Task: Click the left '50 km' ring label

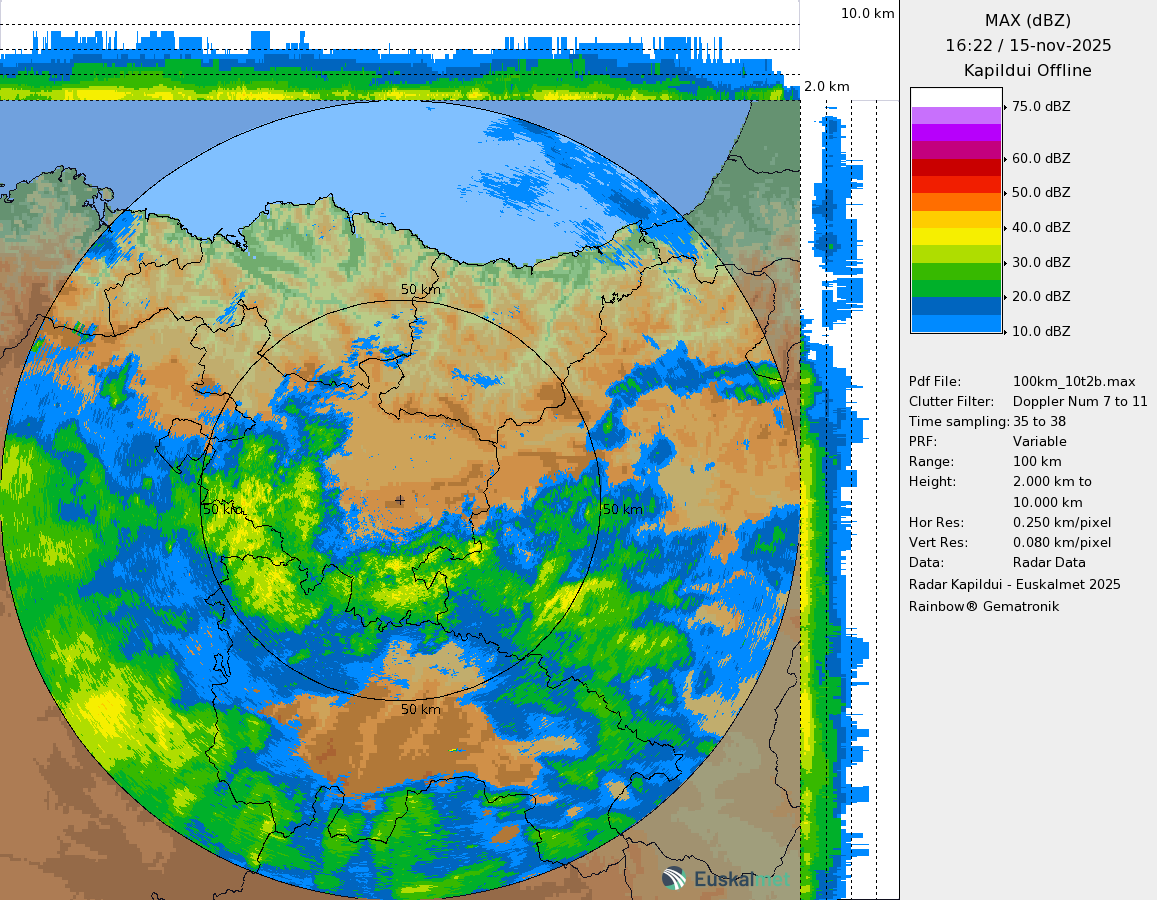Action: pyautogui.click(x=223, y=509)
